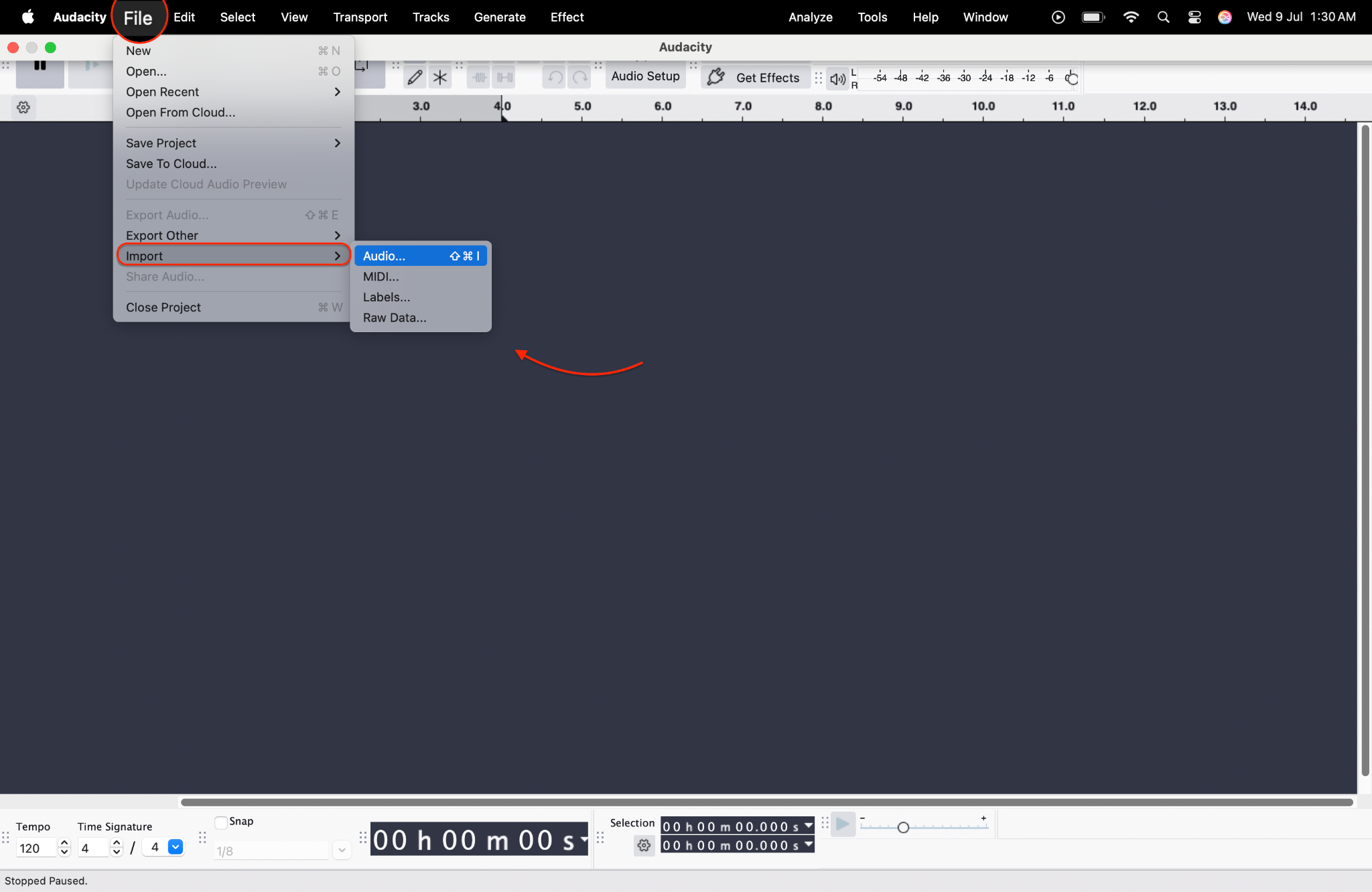Screen dimensions: 1372x892
Task: Open the Effect menu
Action: point(567,17)
